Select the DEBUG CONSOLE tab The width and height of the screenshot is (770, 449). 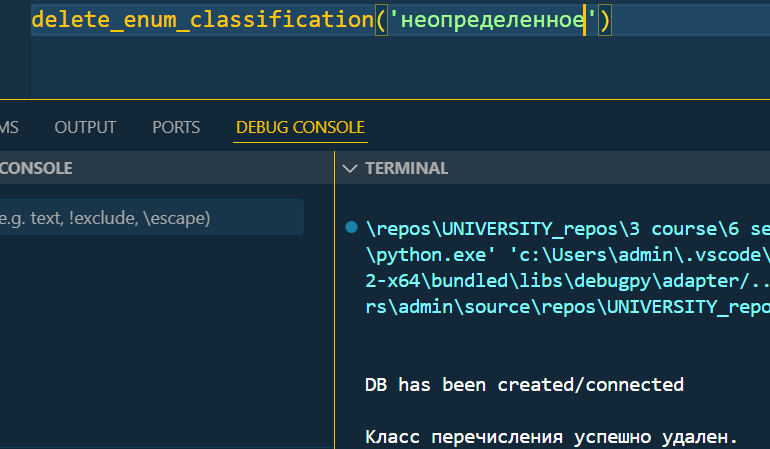pyautogui.click(x=300, y=127)
